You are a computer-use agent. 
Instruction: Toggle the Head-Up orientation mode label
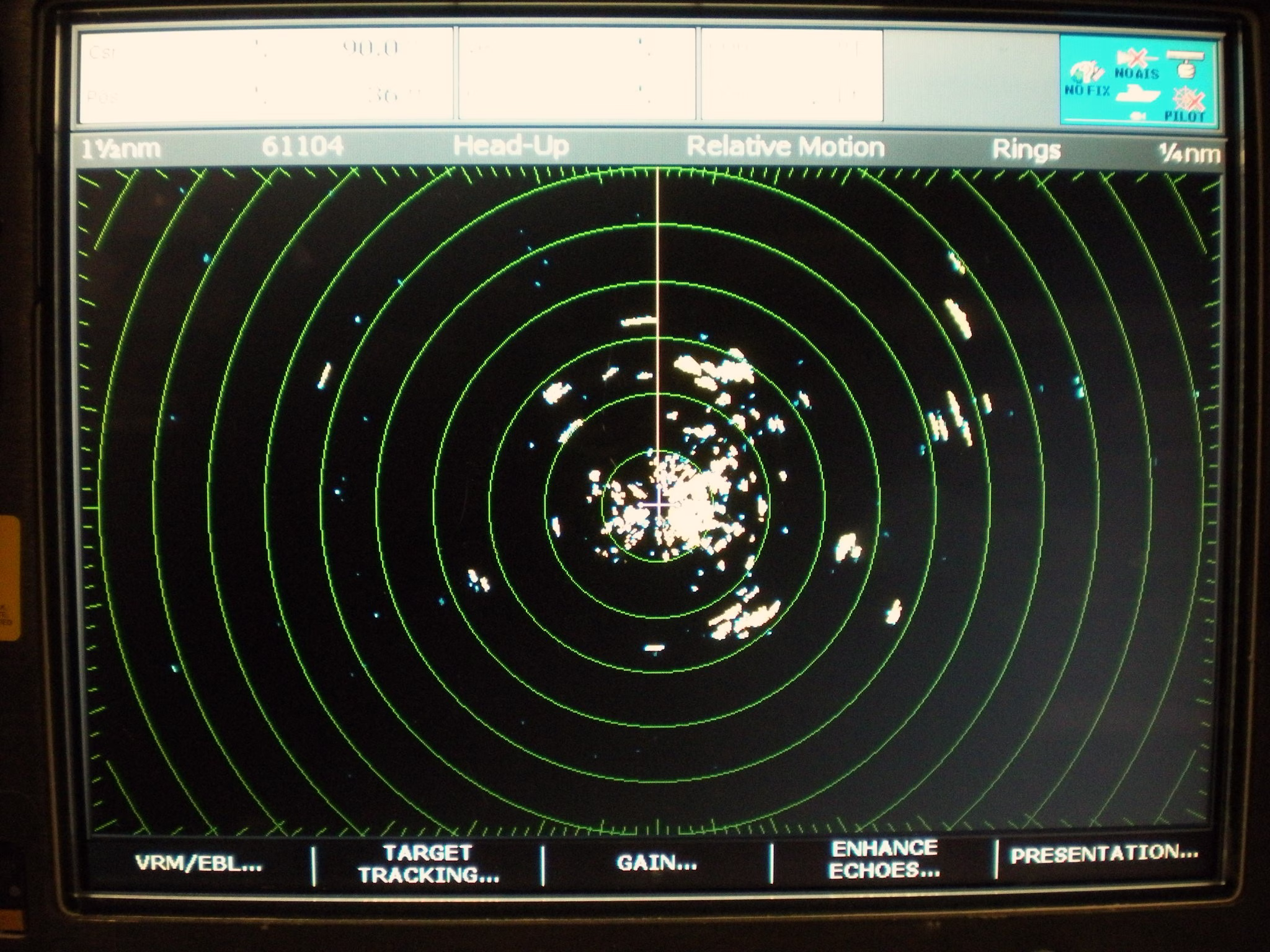click(x=510, y=146)
